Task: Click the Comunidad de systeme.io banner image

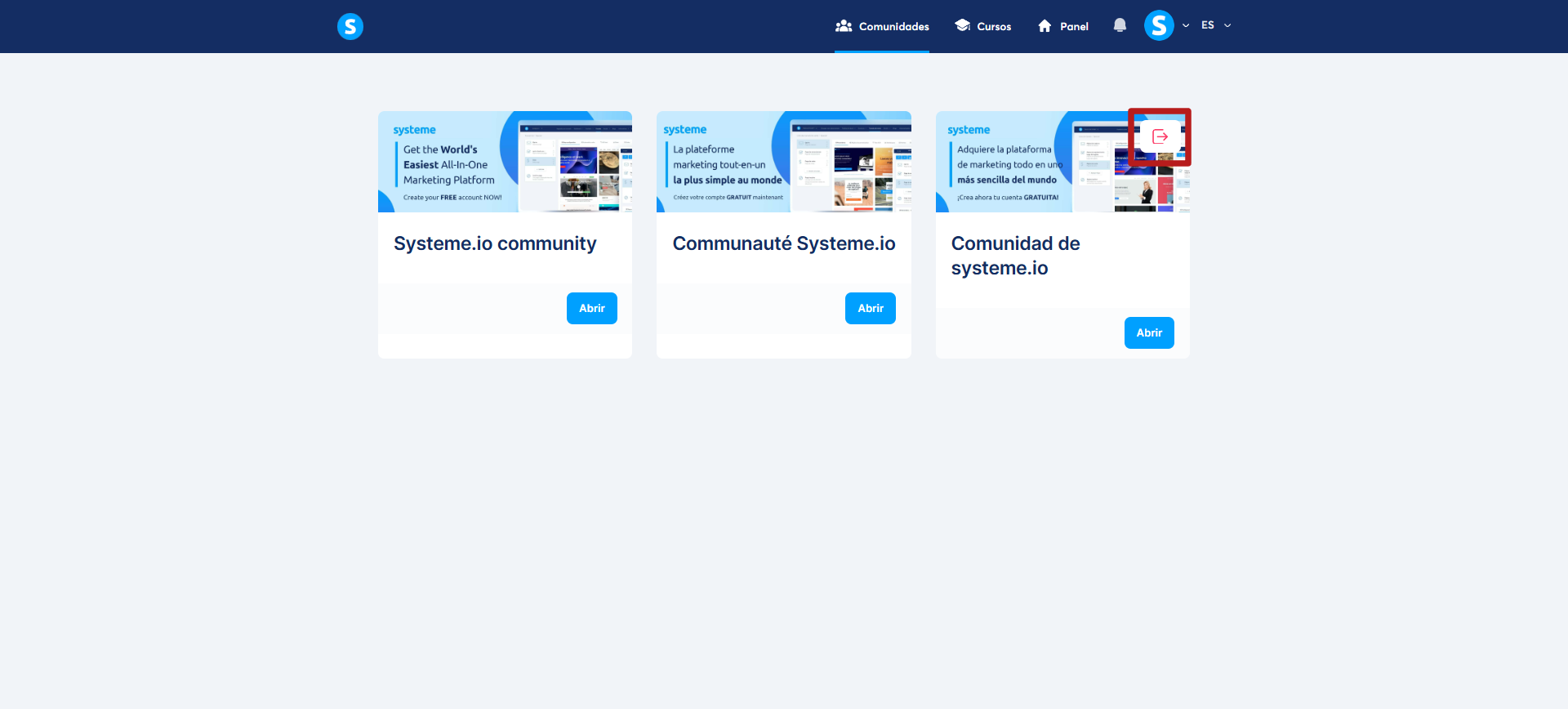Action: (1062, 162)
